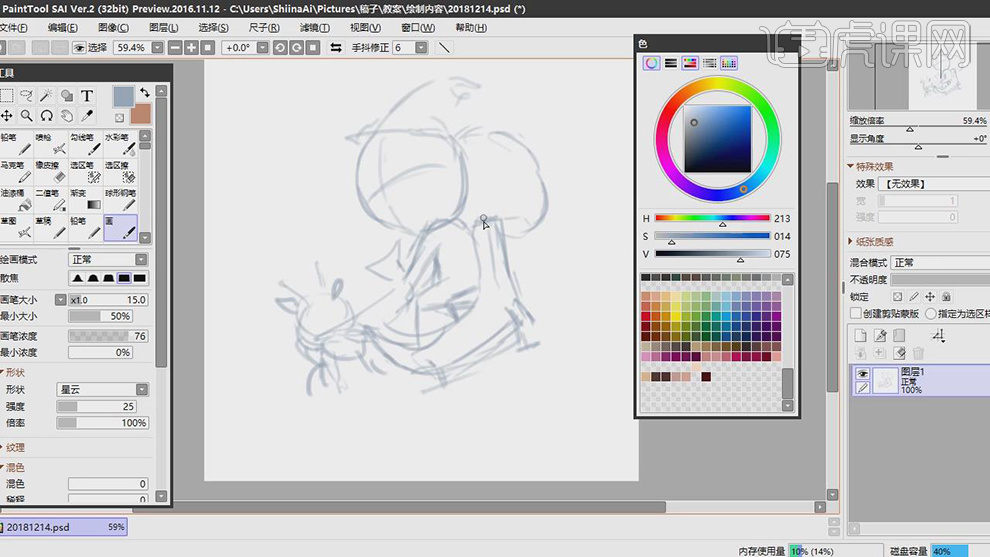
Task: Open the zoom percentage 59.4% dropdown
Action: [157, 48]
